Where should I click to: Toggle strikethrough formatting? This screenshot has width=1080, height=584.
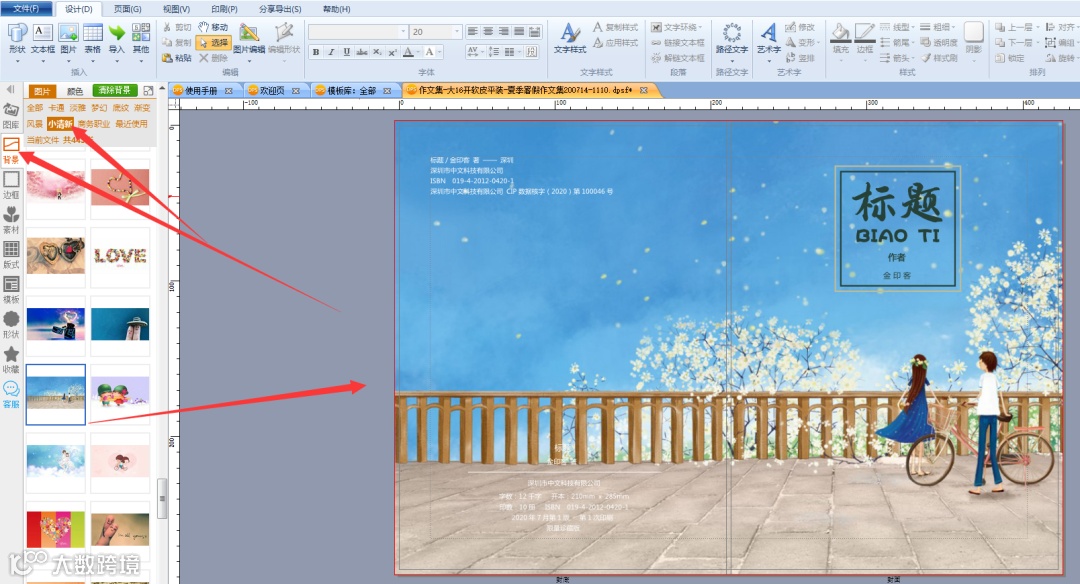(362, 52)
